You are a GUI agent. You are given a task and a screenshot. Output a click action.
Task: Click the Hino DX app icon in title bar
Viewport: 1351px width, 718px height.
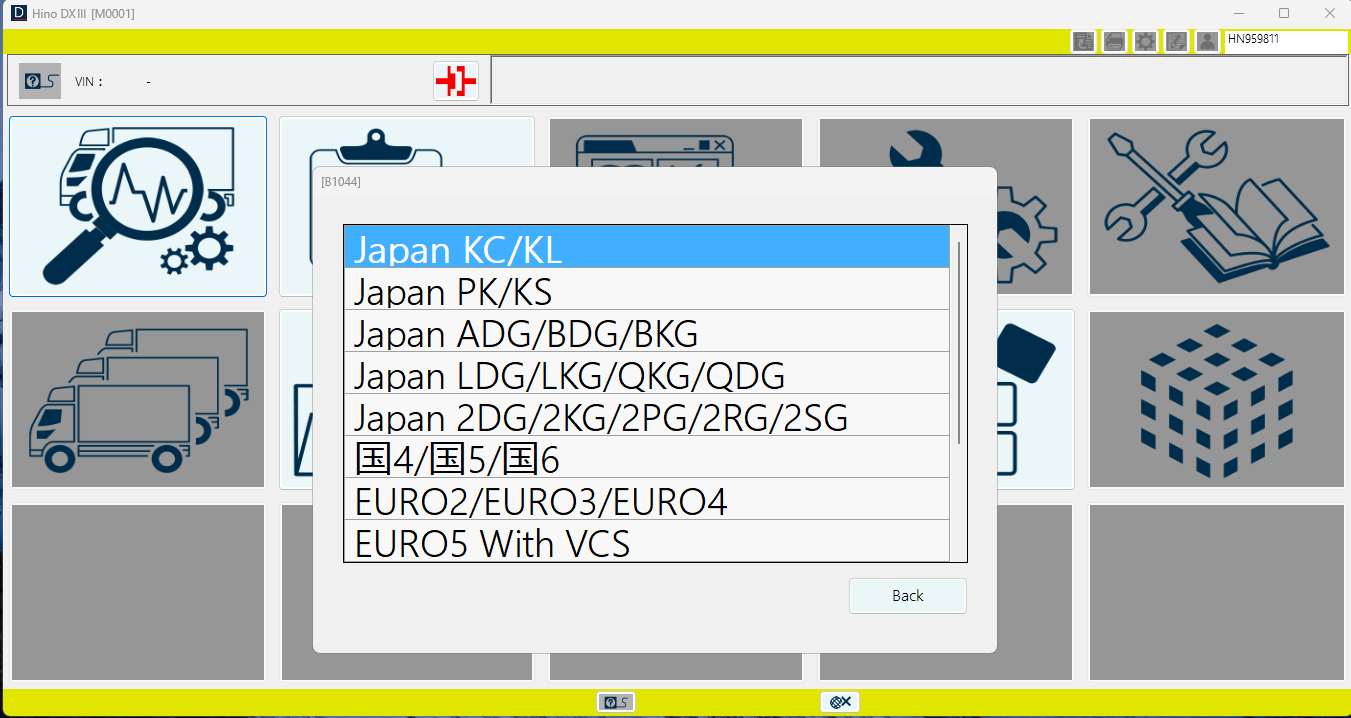coord(18,13)
